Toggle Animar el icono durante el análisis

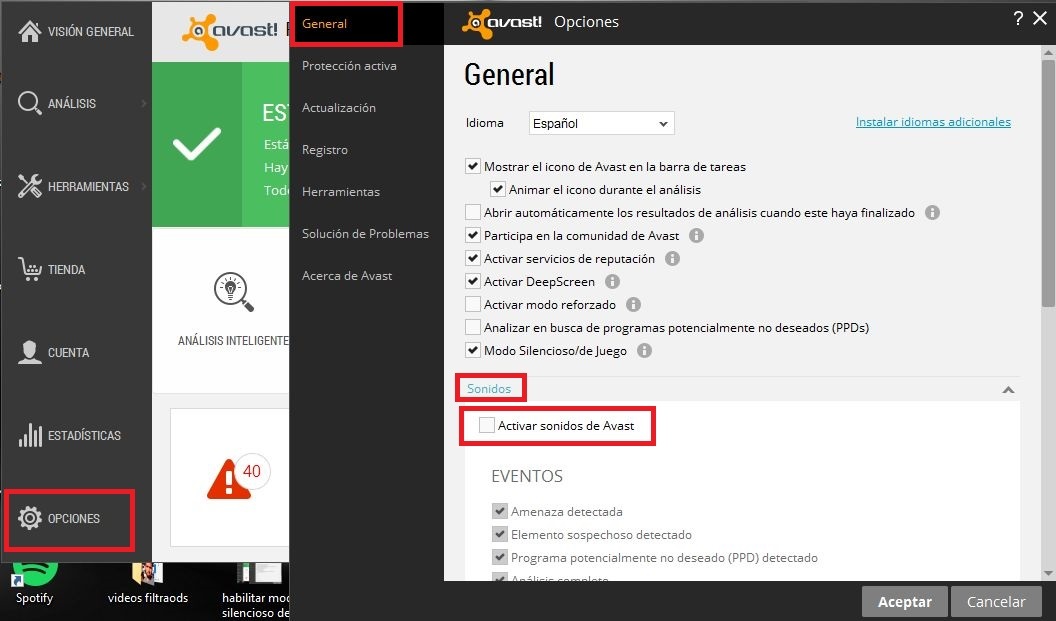498,189
